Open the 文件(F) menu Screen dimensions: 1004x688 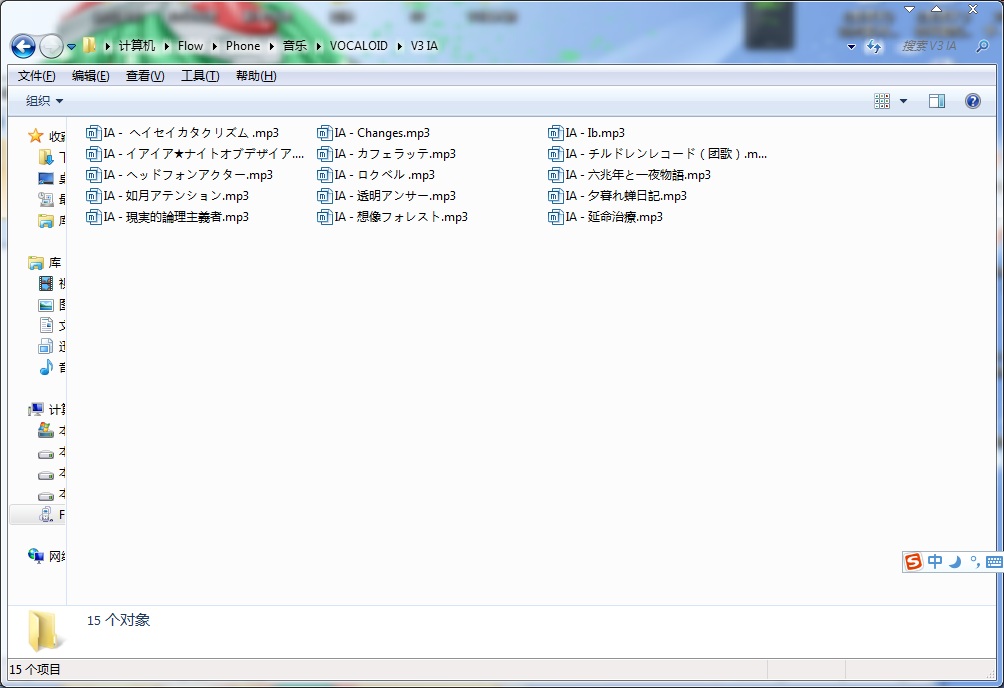[36, 76]
